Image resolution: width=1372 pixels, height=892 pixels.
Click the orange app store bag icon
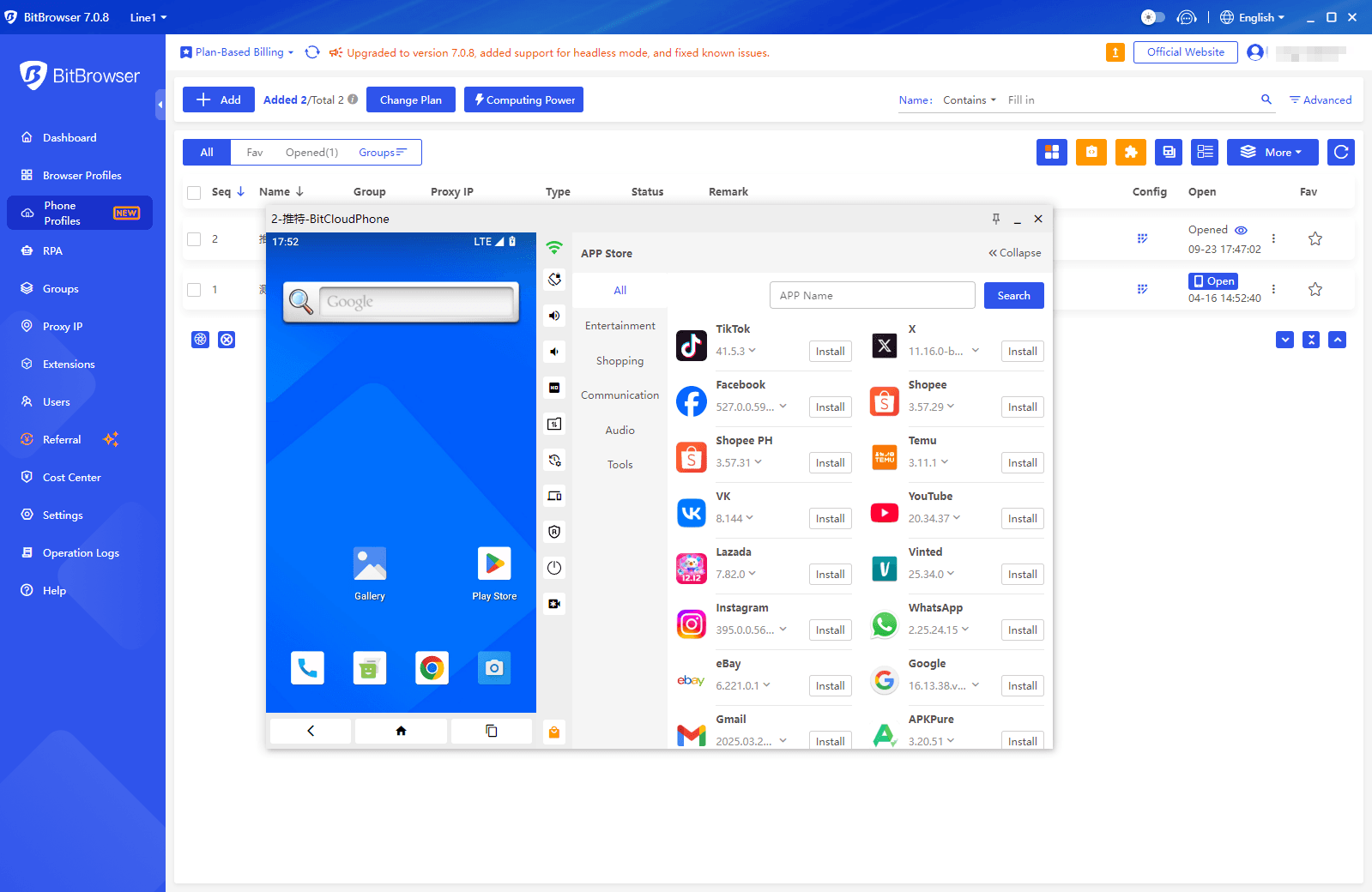[554, 732]
